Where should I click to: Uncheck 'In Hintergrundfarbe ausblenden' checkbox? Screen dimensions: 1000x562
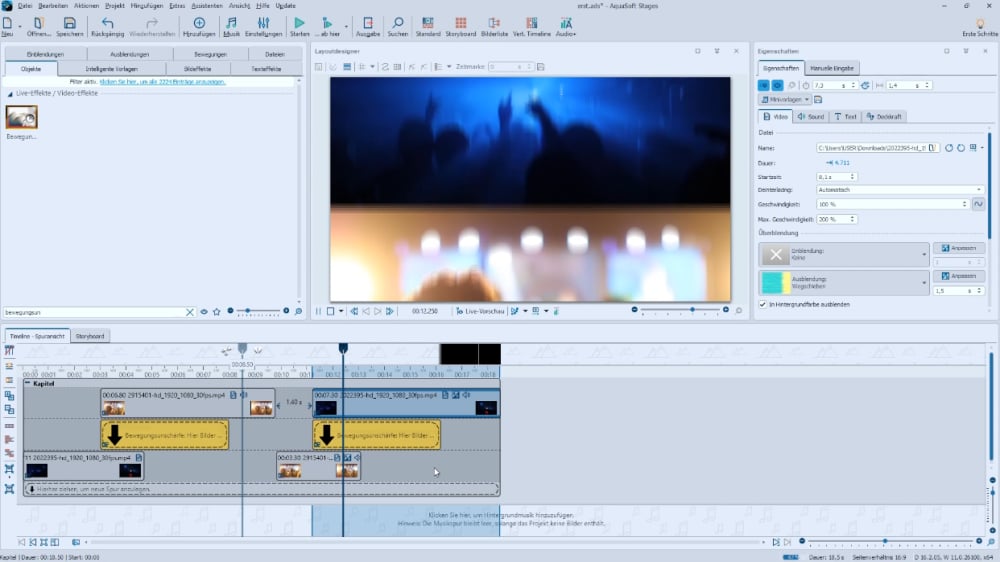(763, 304)
